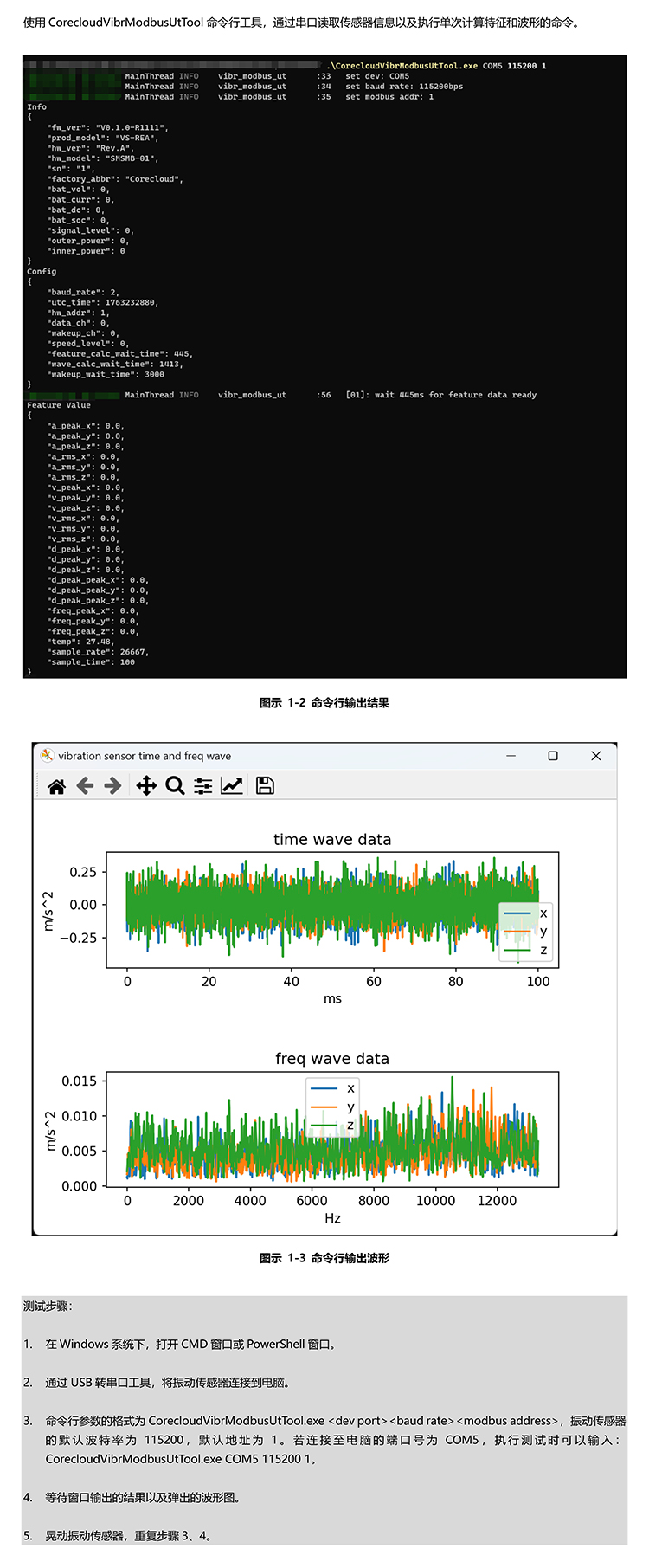
Task: Click the Home reset view icon
Action: tap(57, 786)
